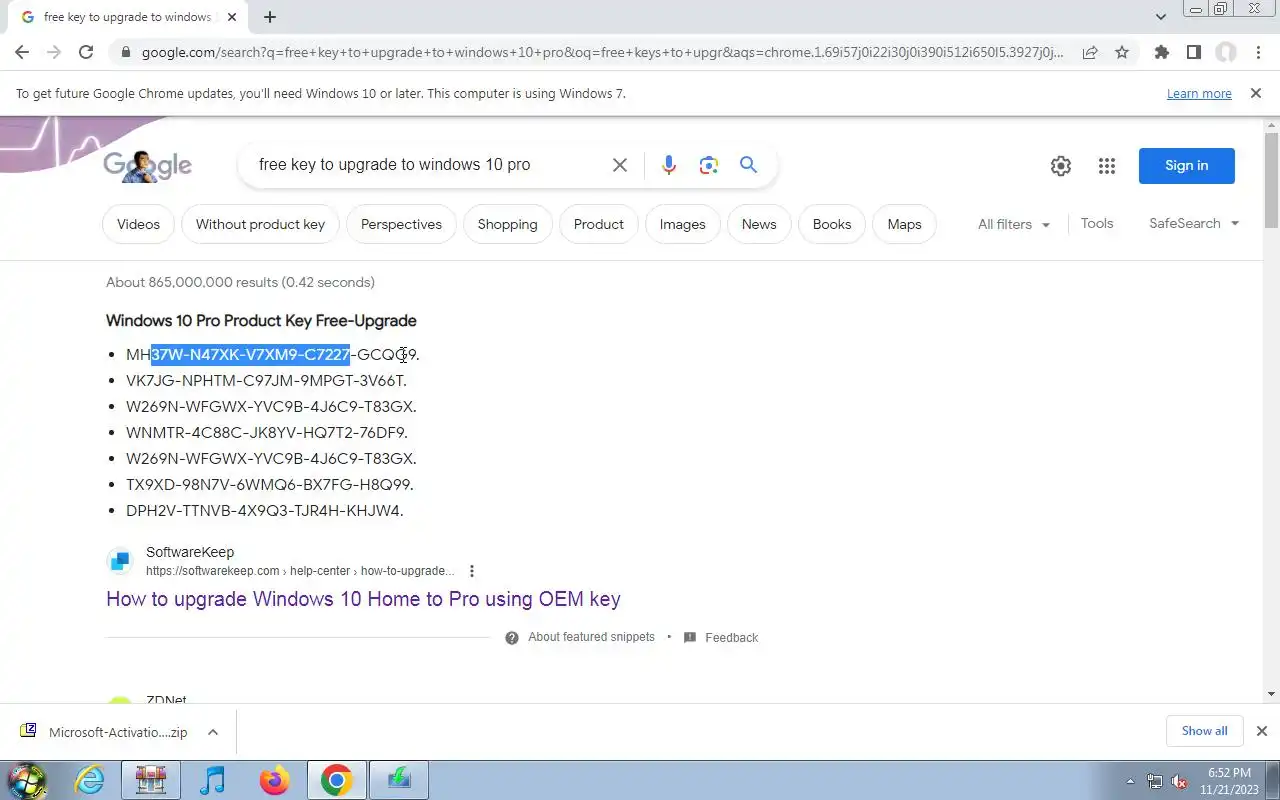Show hidden system tray icons
The image size is (1280, 800).
(1130, 781)
